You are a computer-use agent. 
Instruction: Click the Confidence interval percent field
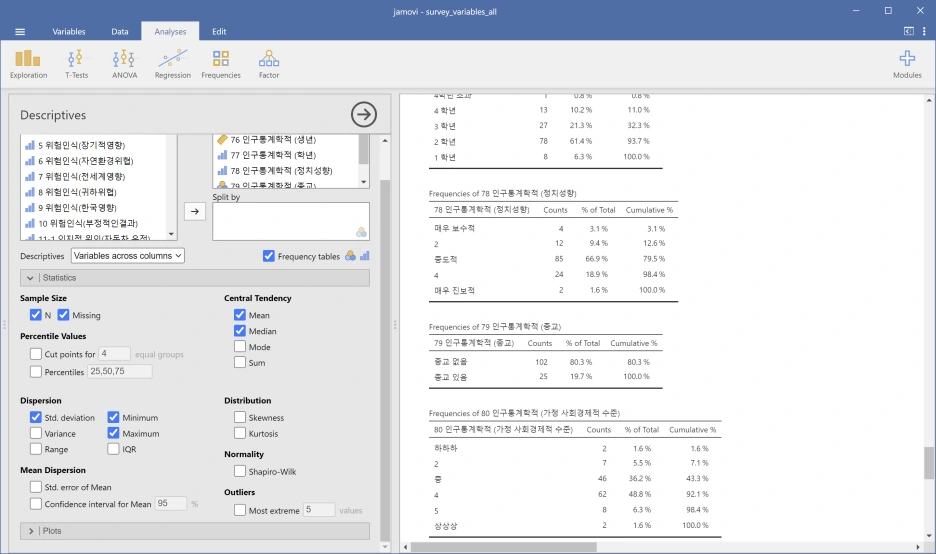click(171, 503)
